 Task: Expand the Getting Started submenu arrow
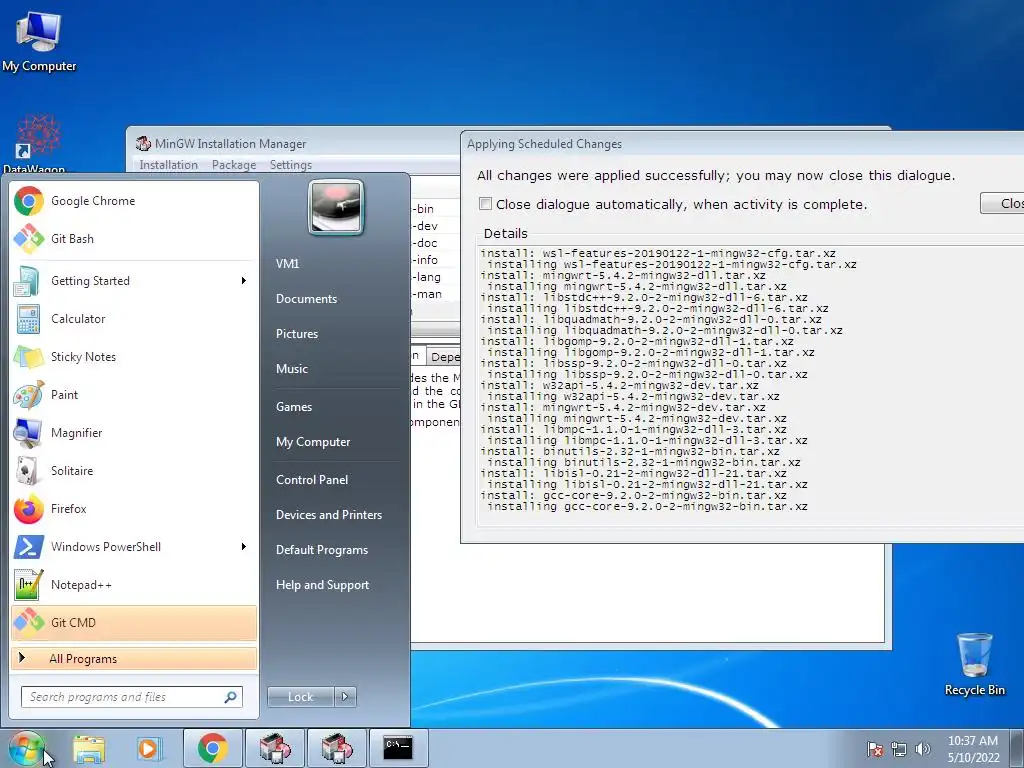(x=244, y=281)
